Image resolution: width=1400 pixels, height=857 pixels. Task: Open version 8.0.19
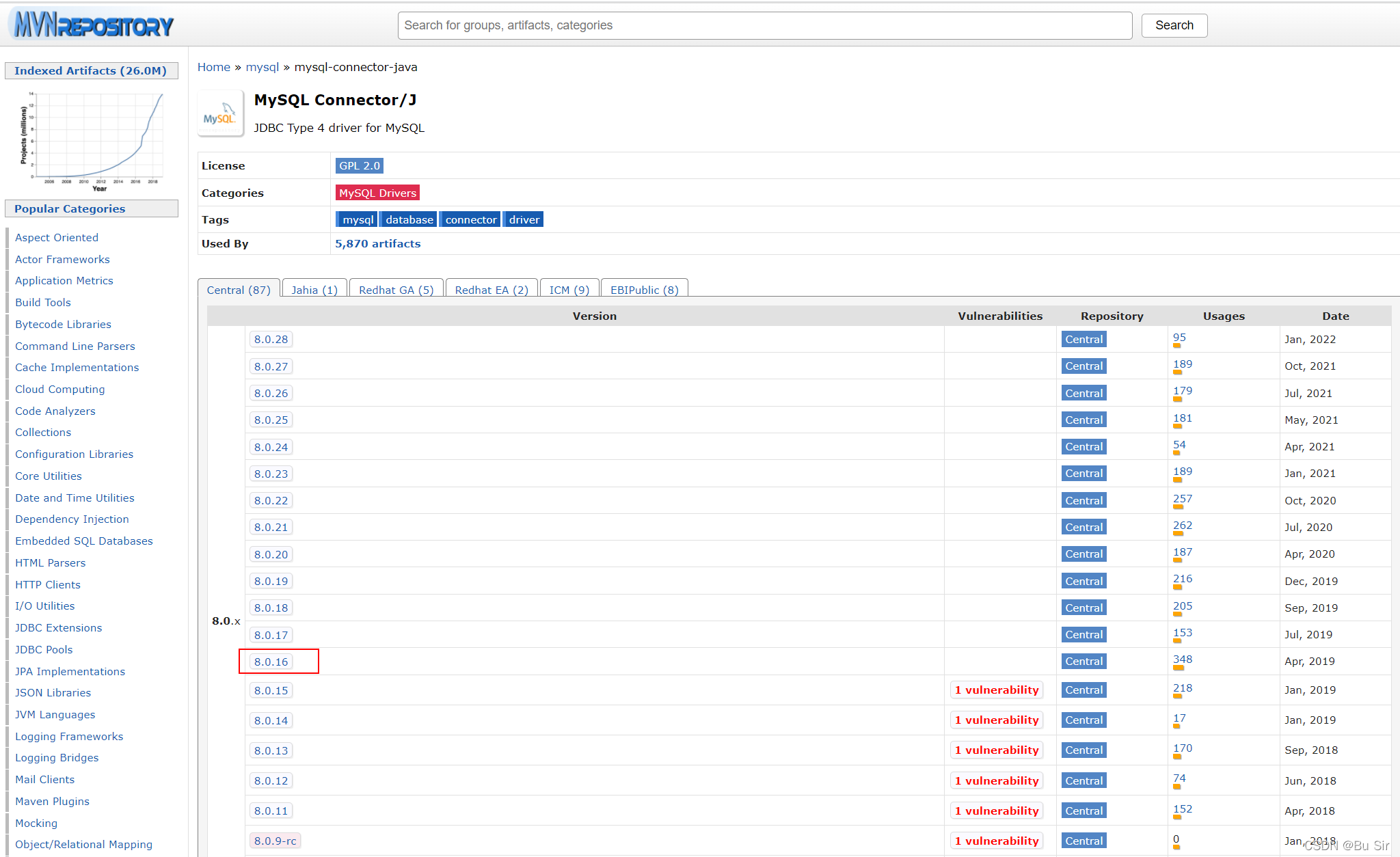(x=271, y=581)
